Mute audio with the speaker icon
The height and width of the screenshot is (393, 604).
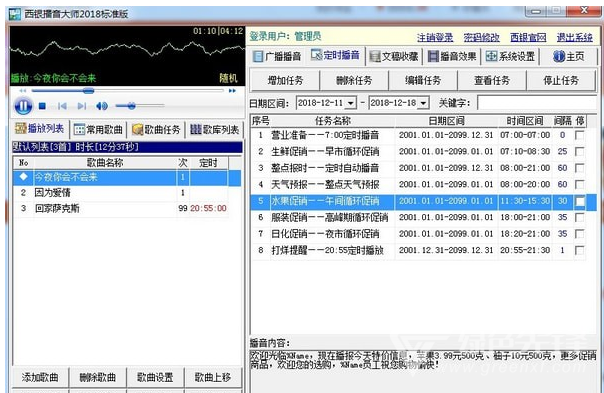click(x=102, y=106)
